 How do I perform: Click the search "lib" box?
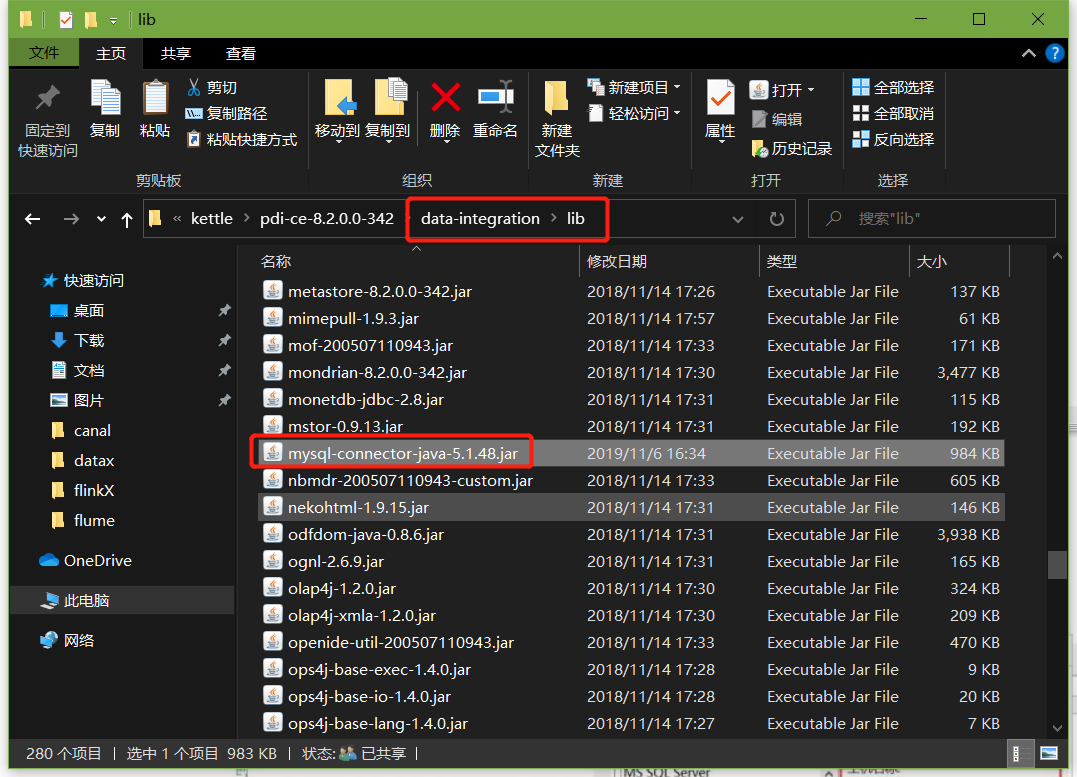pyautogui.click(x=931, y=219)
